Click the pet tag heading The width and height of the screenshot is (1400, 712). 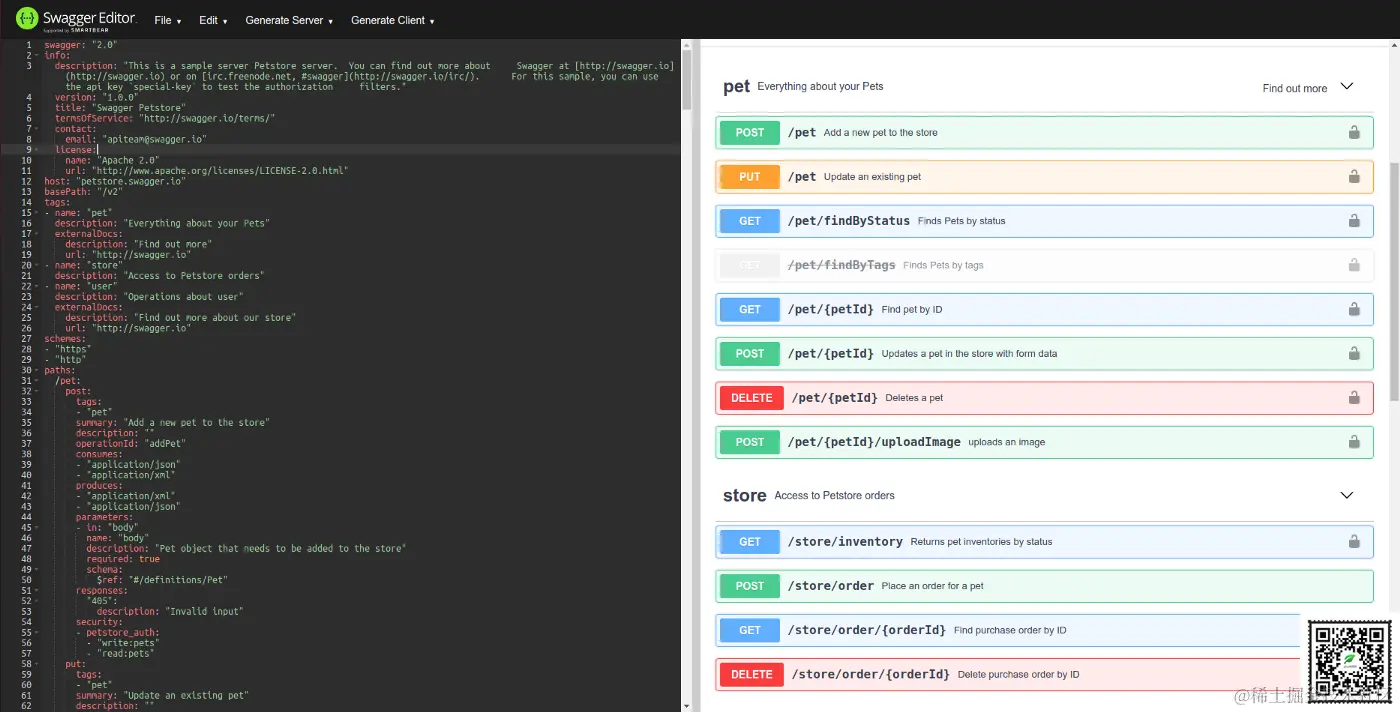[x=736, y=87]
